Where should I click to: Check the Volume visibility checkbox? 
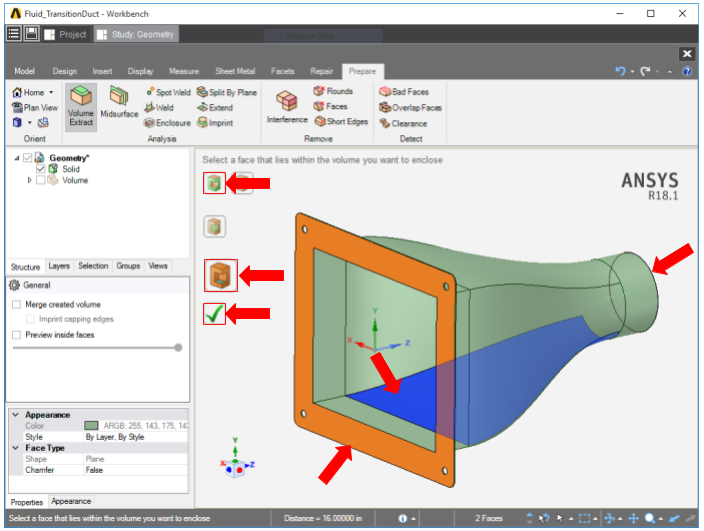click(x=40, y=180)
